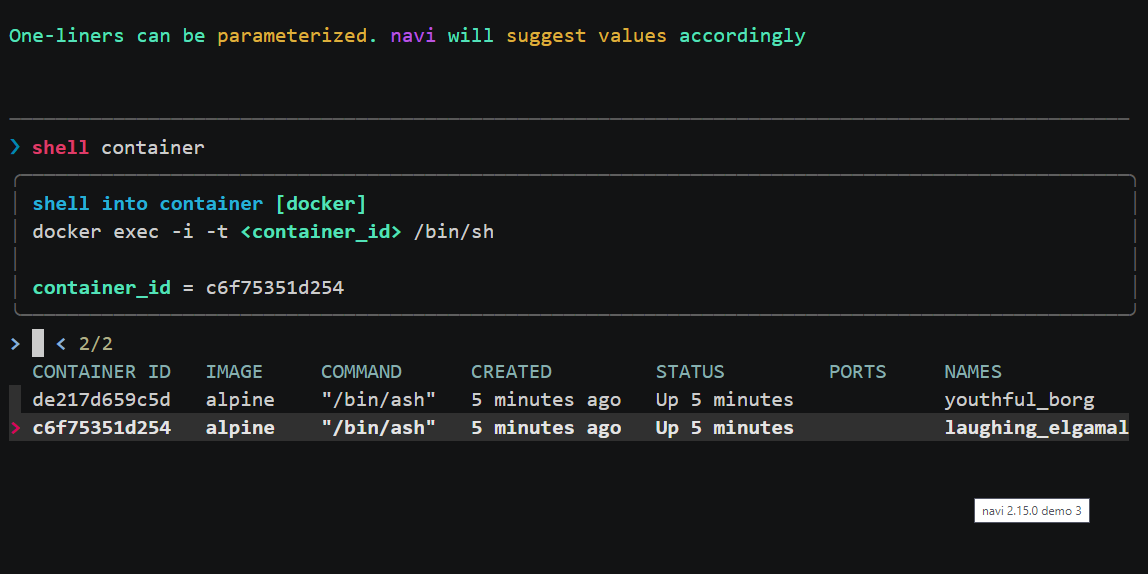
Task: Click the laughing_elgamal container name
Action: pos(1036,428)
